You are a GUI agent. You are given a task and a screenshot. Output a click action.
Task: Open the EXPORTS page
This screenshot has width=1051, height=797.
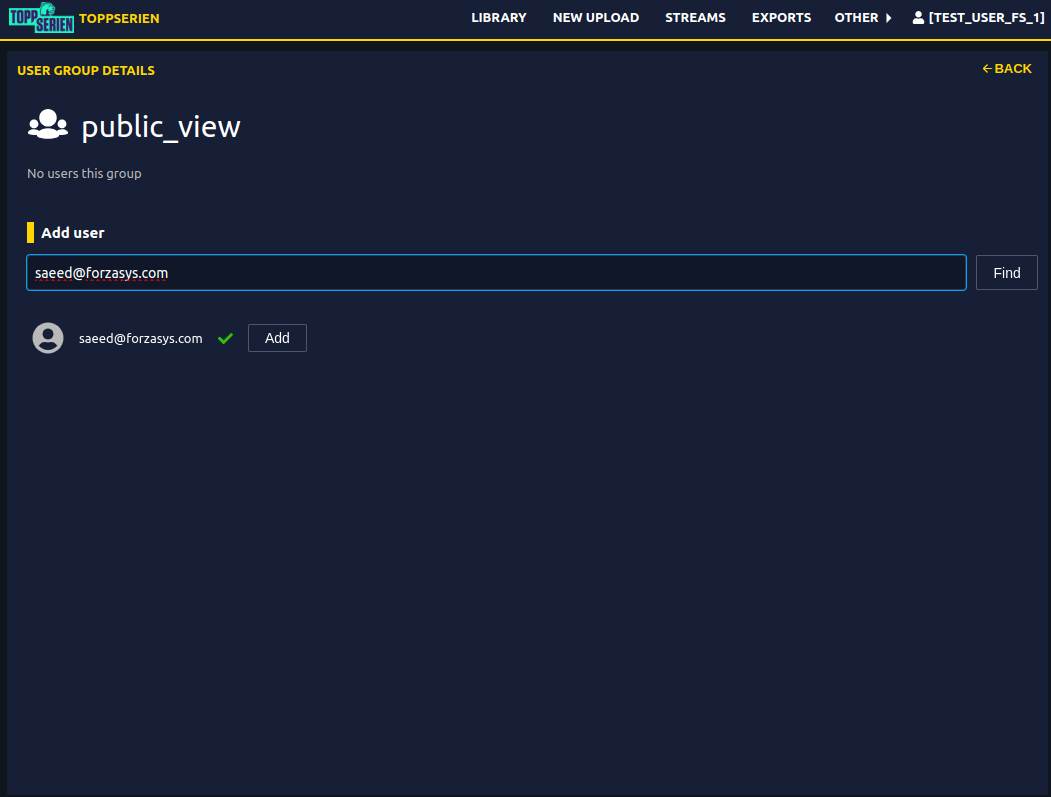tap(781, 17)
